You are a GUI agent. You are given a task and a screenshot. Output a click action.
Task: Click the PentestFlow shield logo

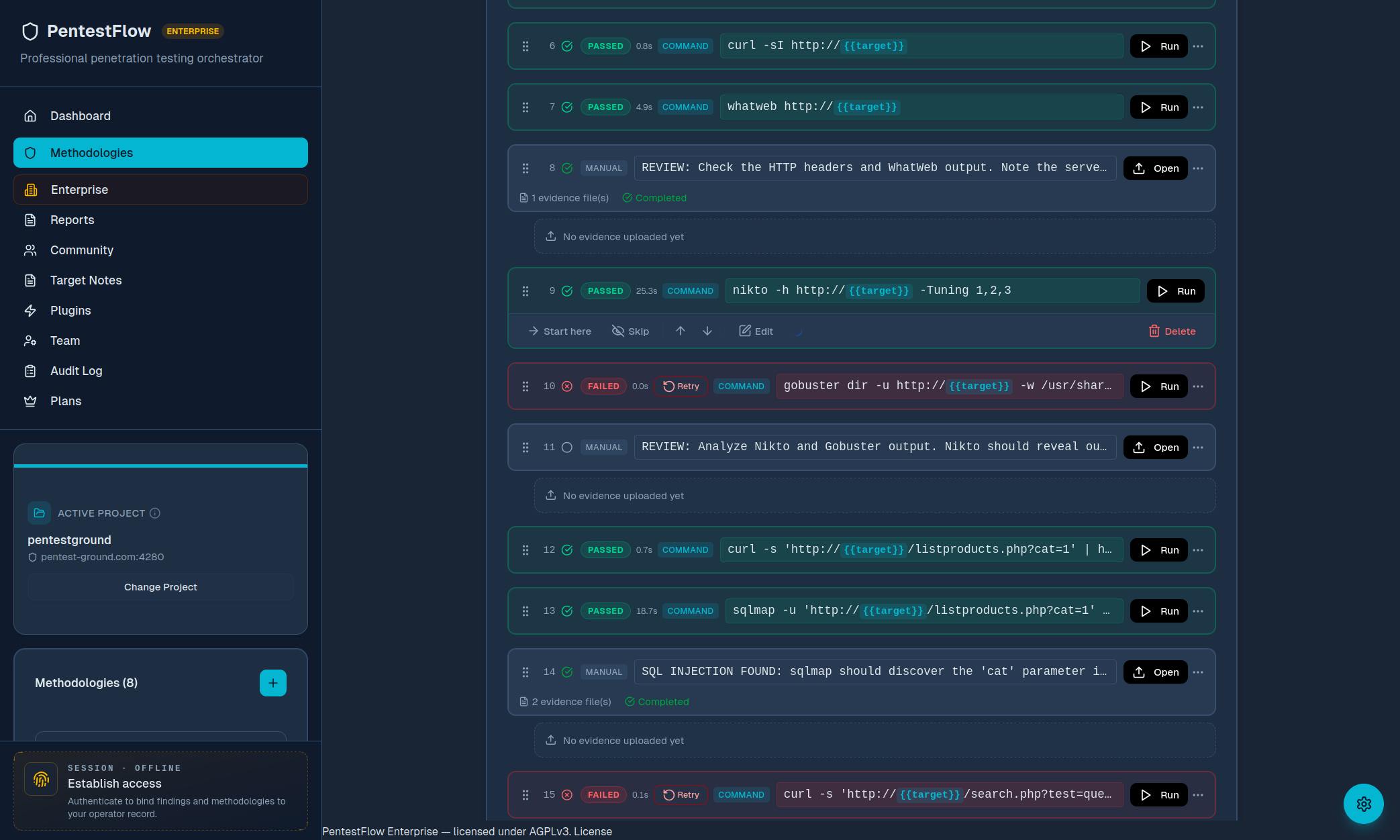tap(30, 32)
